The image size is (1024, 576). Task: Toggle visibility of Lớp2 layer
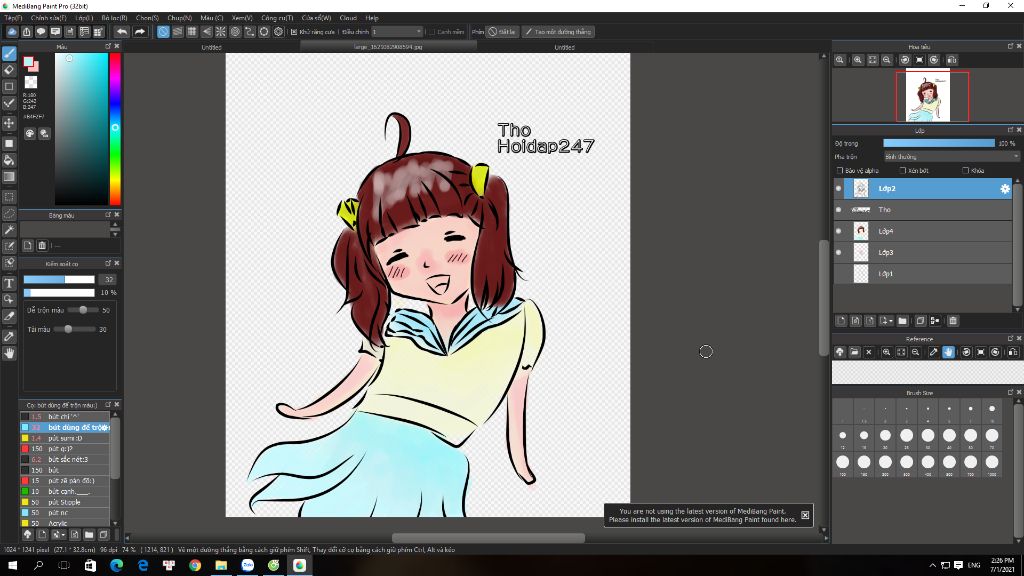point(839,189)
